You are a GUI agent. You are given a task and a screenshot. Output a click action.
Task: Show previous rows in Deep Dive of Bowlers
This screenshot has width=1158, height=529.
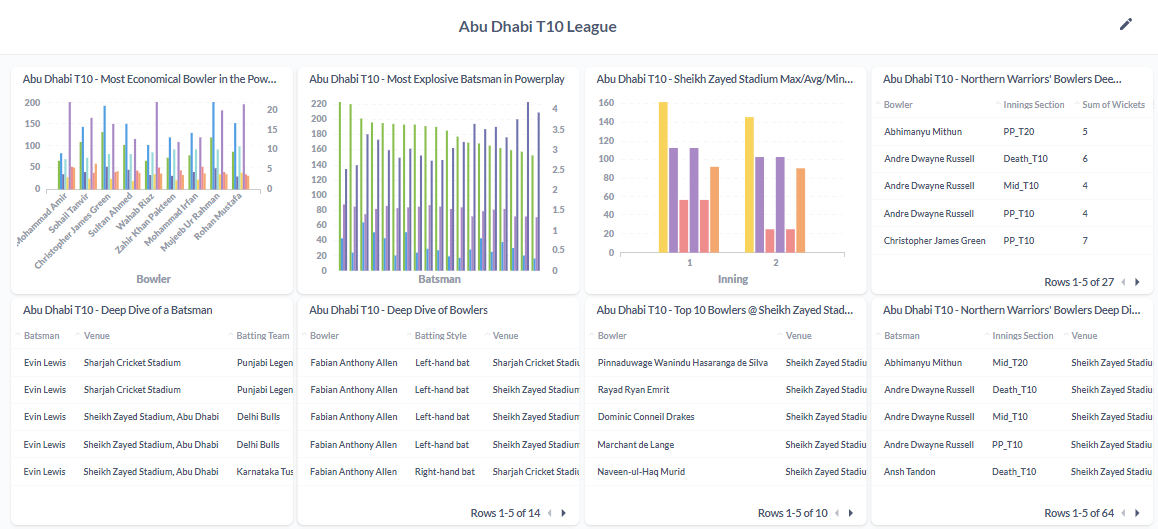click(x=549, y=513)
